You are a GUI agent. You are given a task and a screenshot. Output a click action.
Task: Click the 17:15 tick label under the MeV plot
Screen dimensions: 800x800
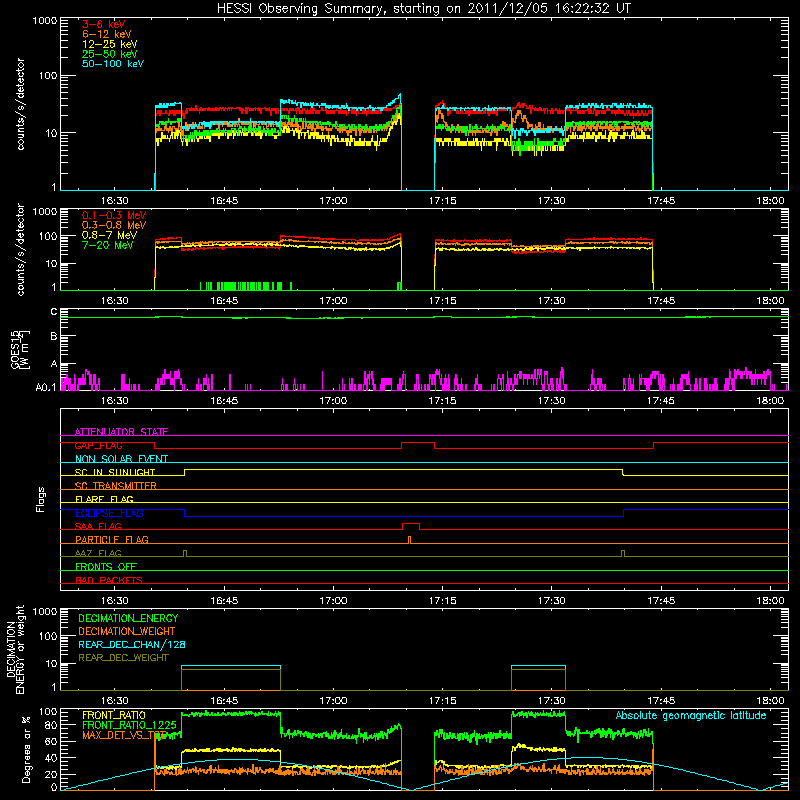[442, 301]
